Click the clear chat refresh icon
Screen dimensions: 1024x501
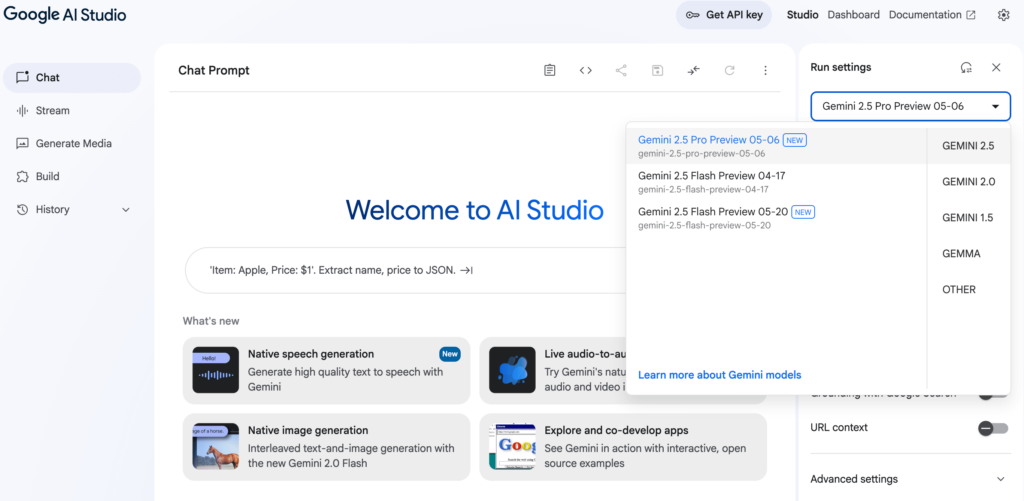click(x=729, y=70)
